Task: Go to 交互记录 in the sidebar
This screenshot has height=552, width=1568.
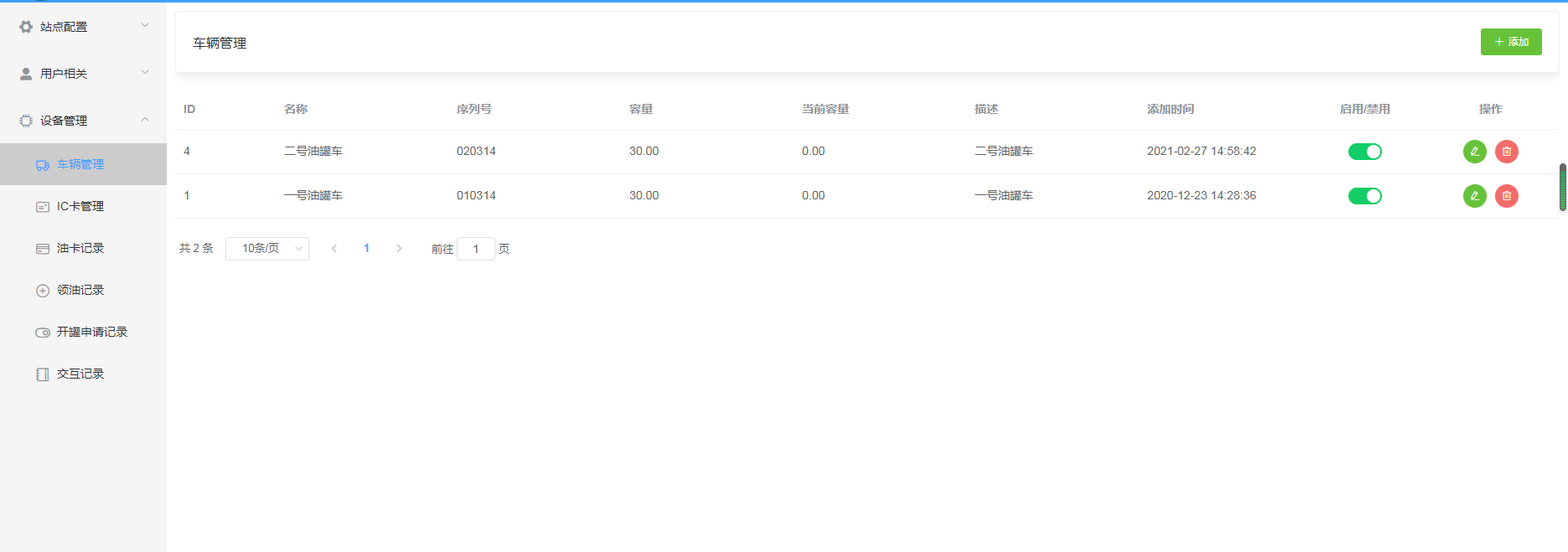Action: click(80, 374)
